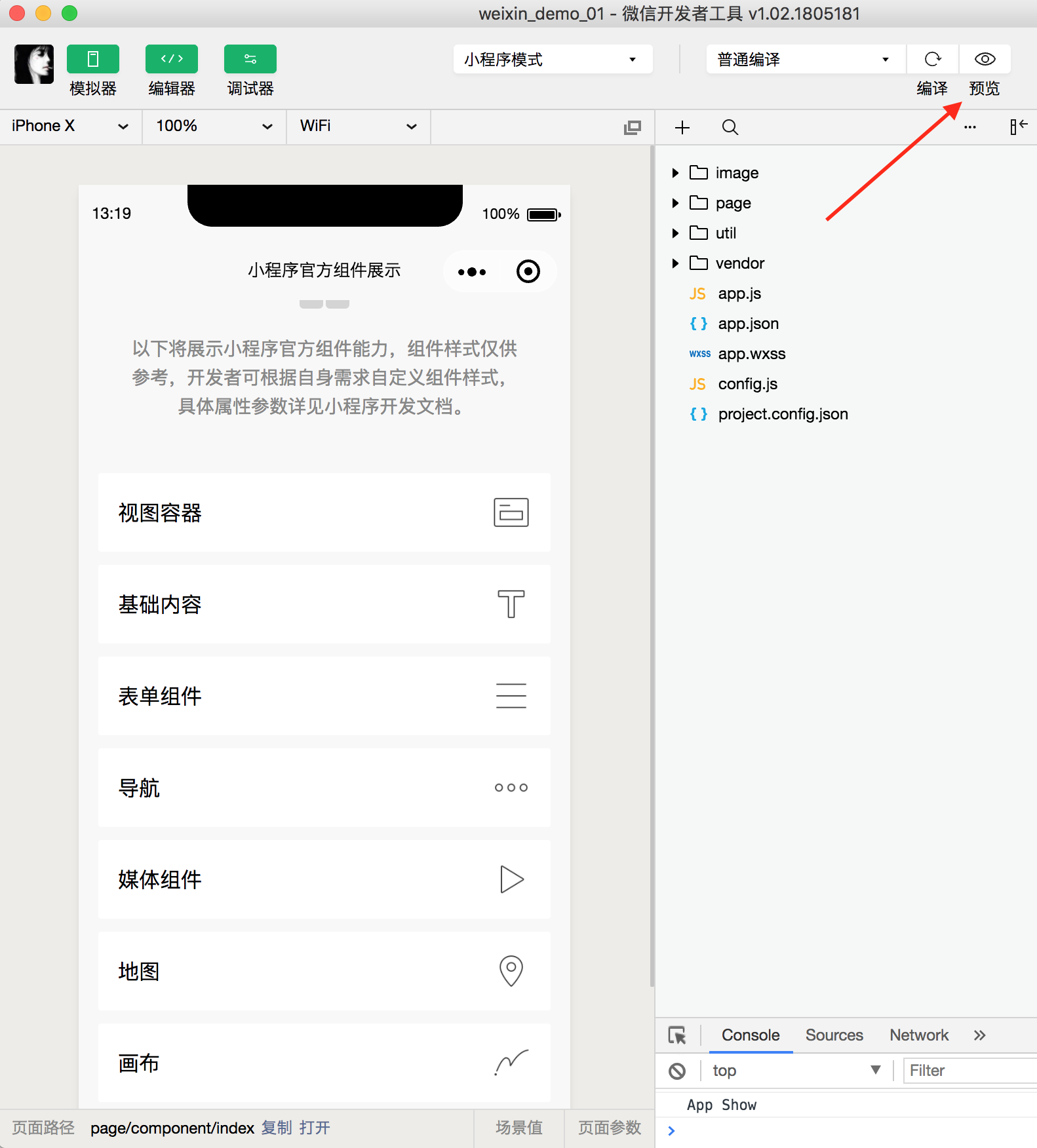This screenshot has width=1037, height=1148.
Task: Click the user avatar thumbnail
Action: pos(34,64)
